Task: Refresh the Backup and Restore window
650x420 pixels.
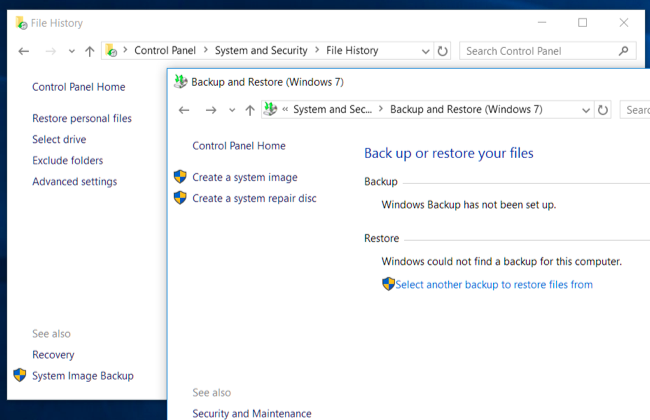Action: 603,110
